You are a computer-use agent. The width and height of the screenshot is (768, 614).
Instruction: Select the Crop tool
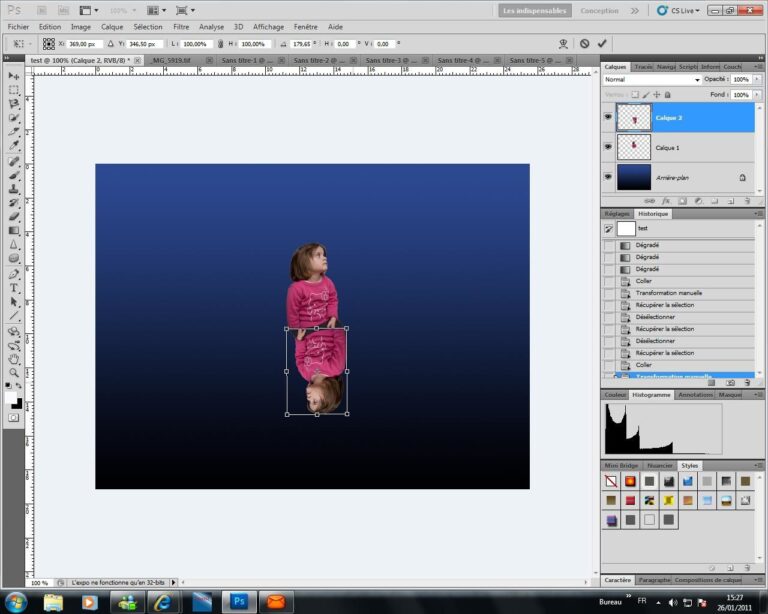(x=14, y=132)
